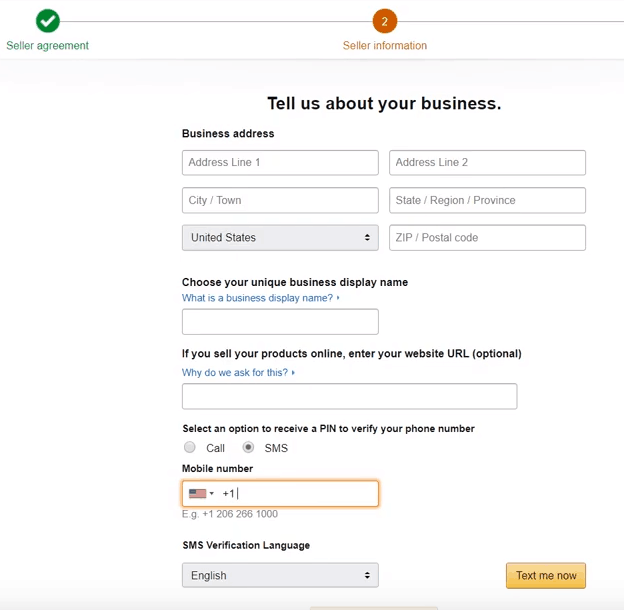Open 'What is a business display name?' link

258,298
